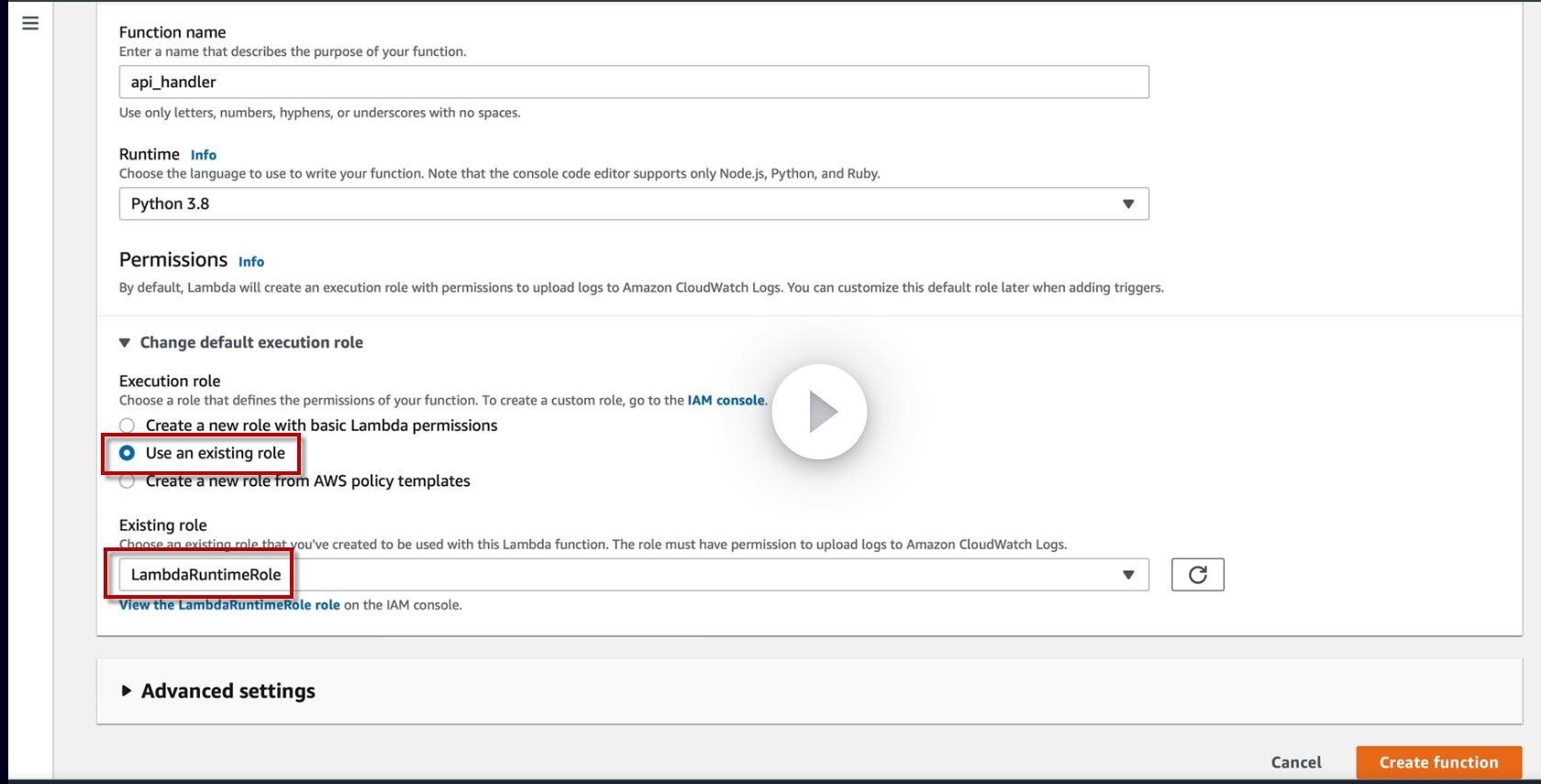Choose 'Create a new role from AWS policy templates'
This screenshot has width=1541, height=784.
[127, 481]
